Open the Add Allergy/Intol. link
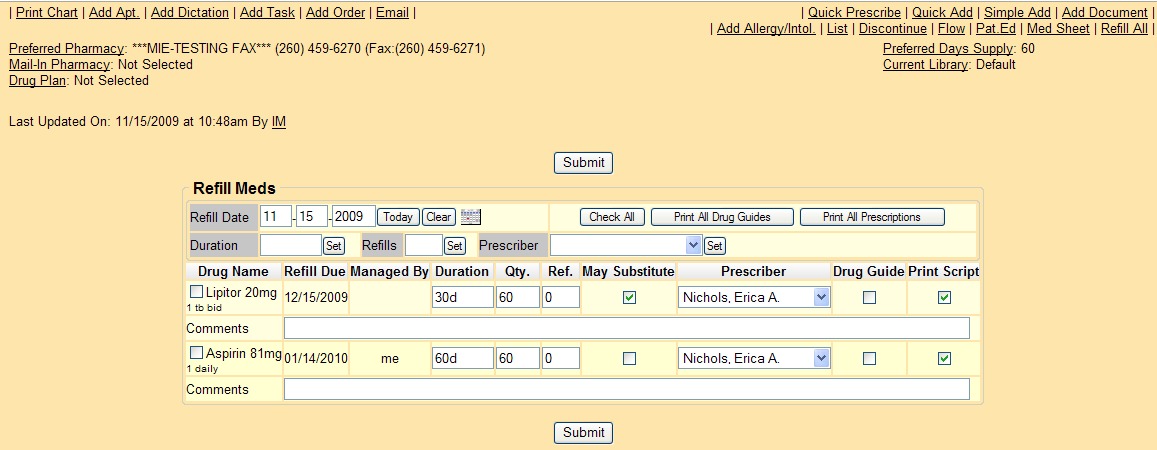The height and width of the screenshot is (450, 1157). [766, 29]
